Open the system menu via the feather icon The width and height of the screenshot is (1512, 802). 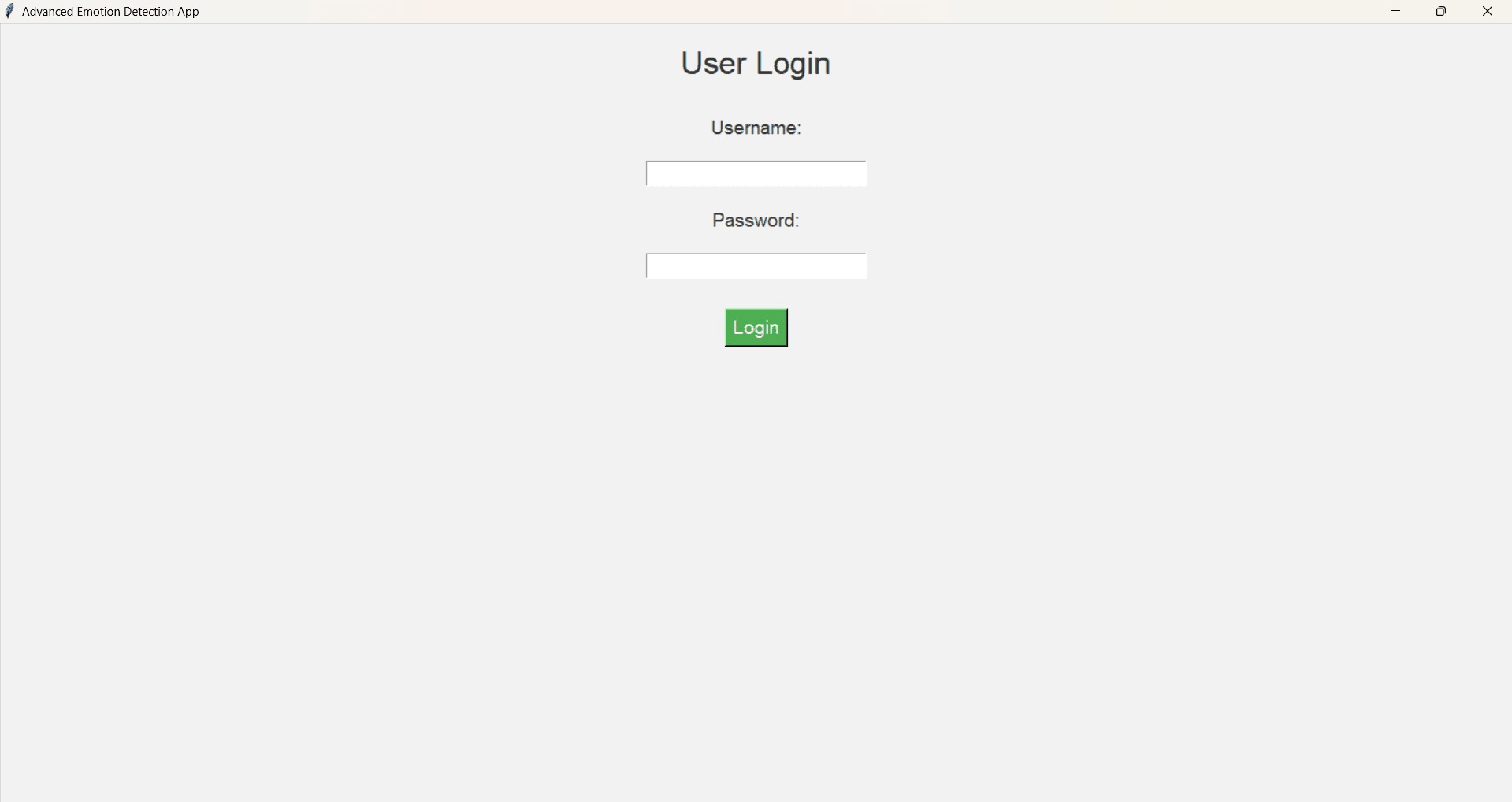coord(9,11)
